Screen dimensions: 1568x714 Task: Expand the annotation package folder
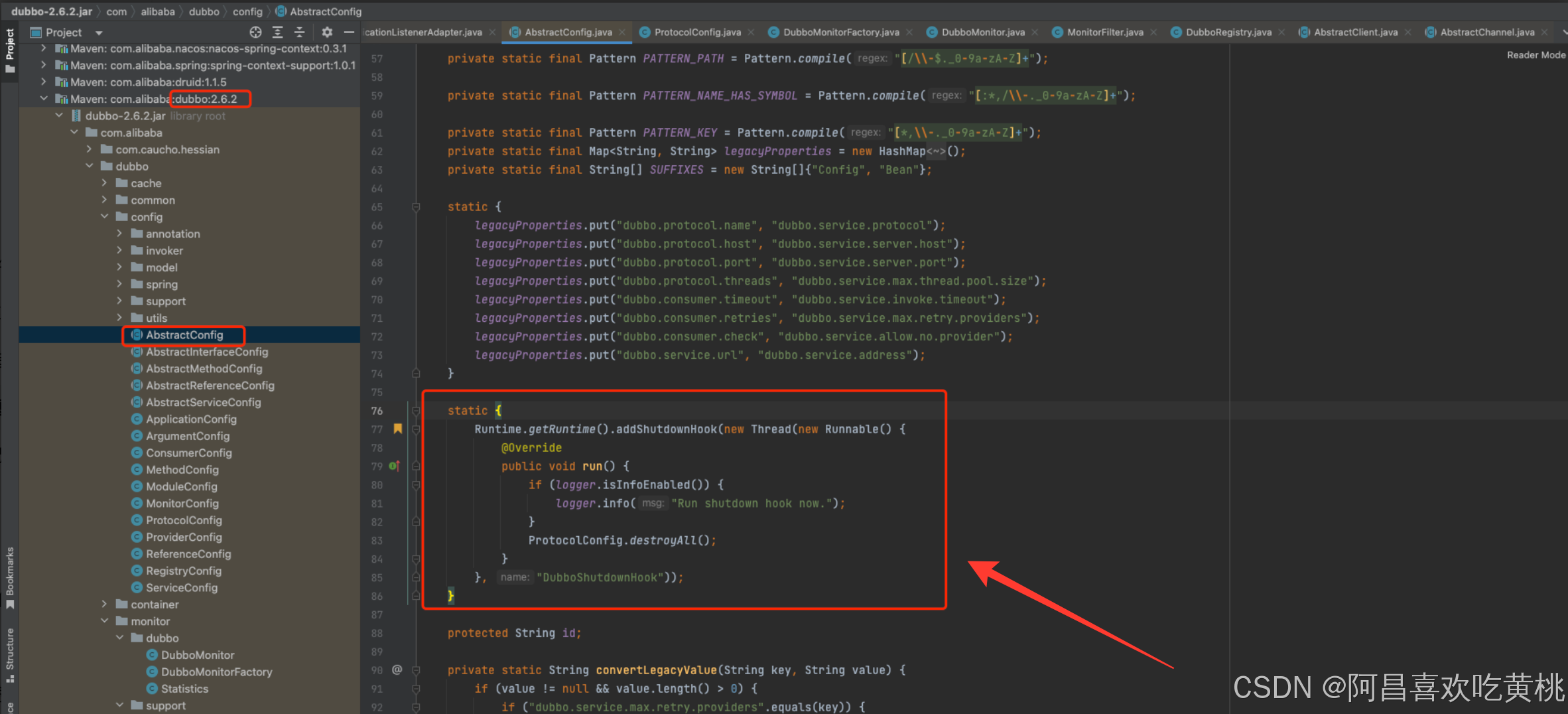[119, 234]
